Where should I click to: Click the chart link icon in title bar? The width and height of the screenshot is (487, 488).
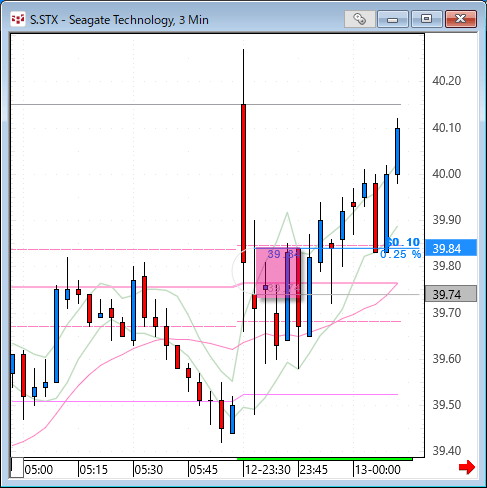click(x=359, y=19)
